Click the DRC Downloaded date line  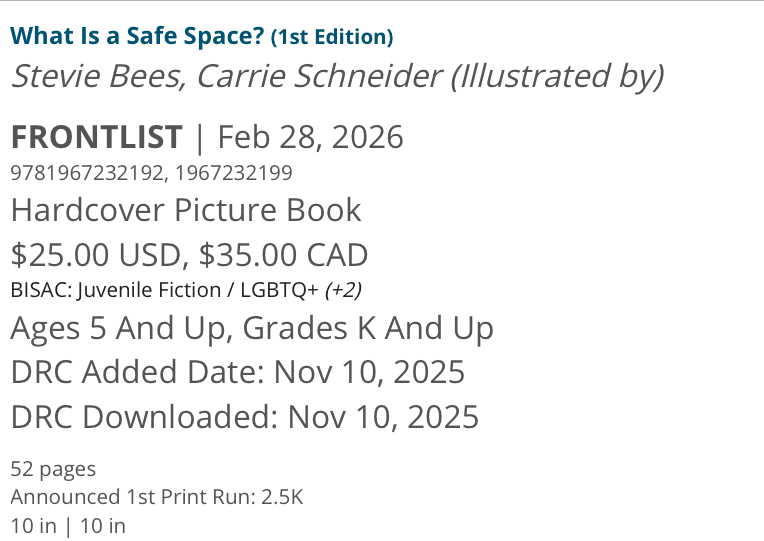pos(245,416)
